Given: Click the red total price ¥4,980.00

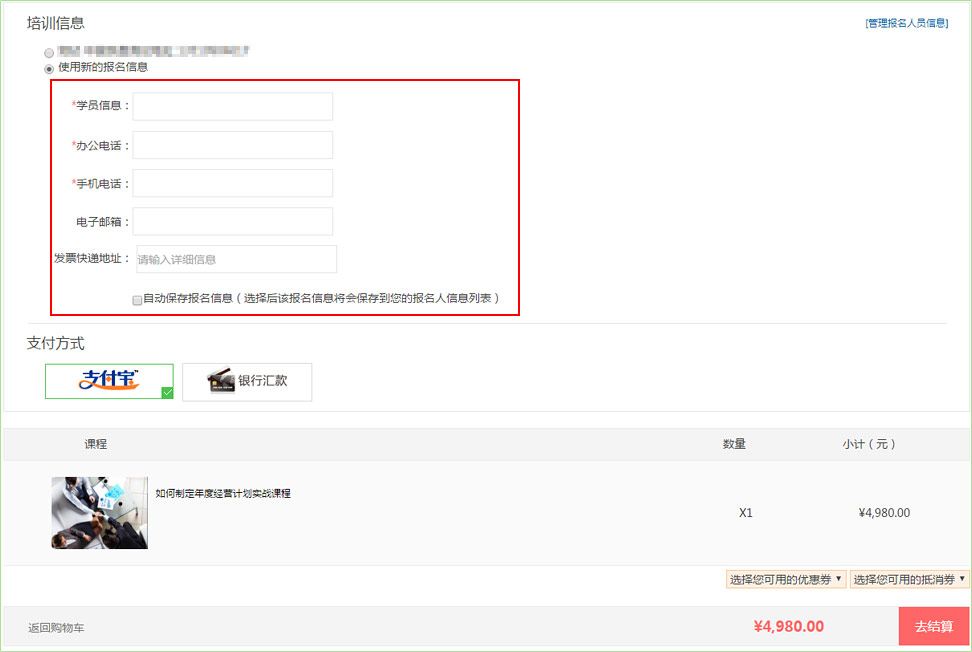Looking at the screenshot, I should tap(788, 627).
